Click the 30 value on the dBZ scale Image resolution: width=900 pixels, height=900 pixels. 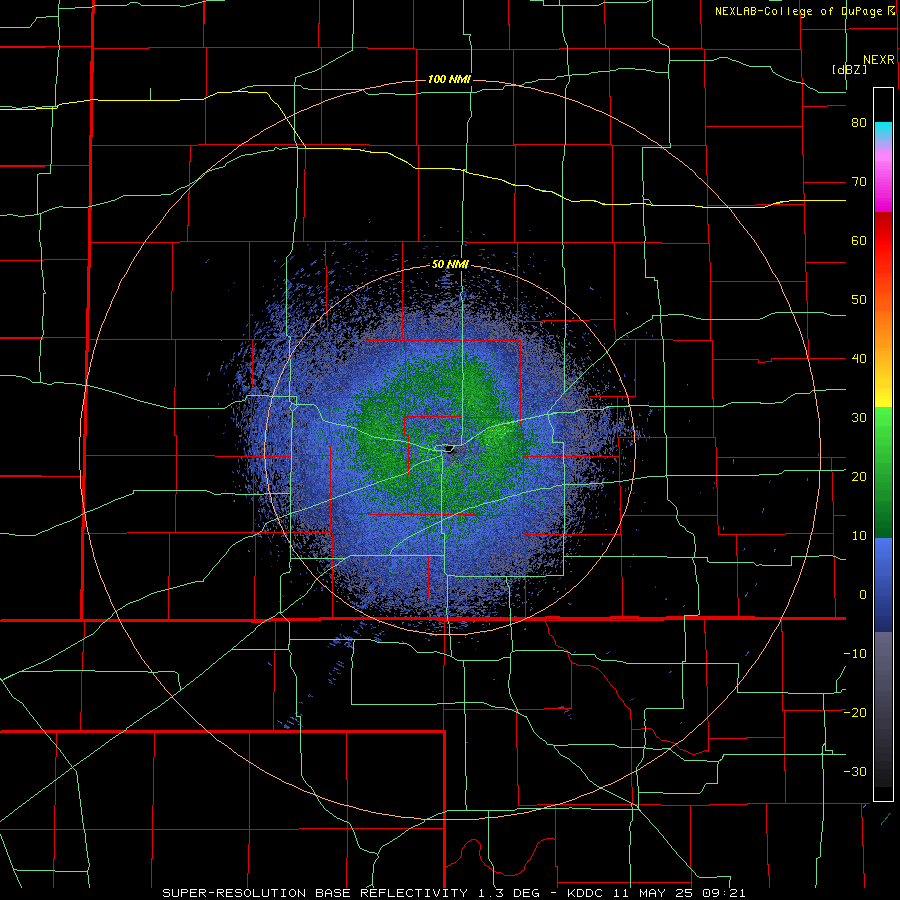[859, 418]
